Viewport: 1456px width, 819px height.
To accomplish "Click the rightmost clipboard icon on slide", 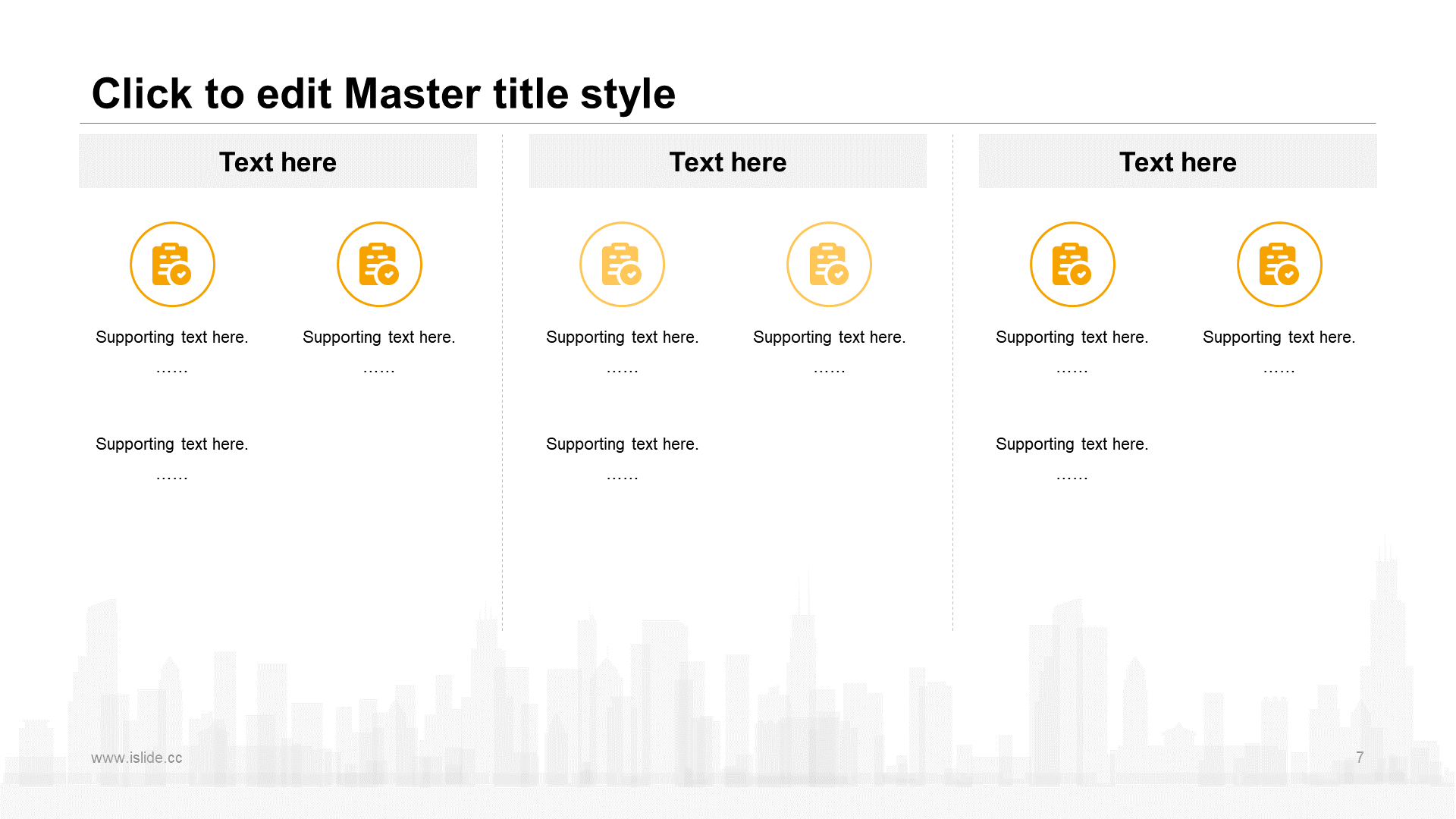I will coord(1279,264).
